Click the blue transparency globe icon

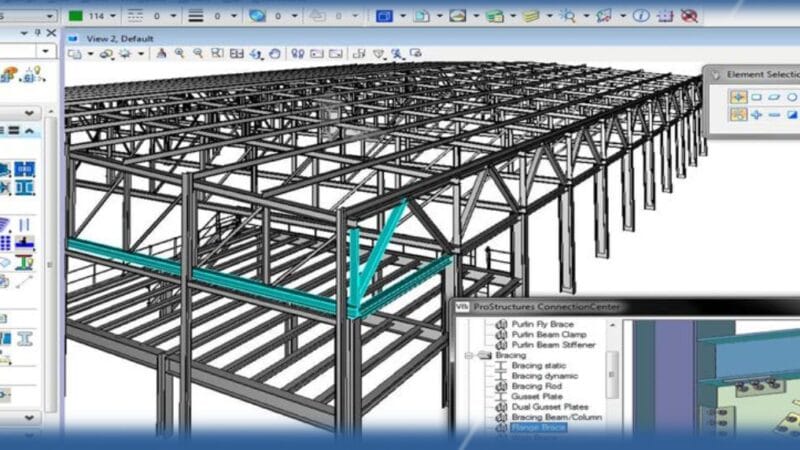pos(257,16)
